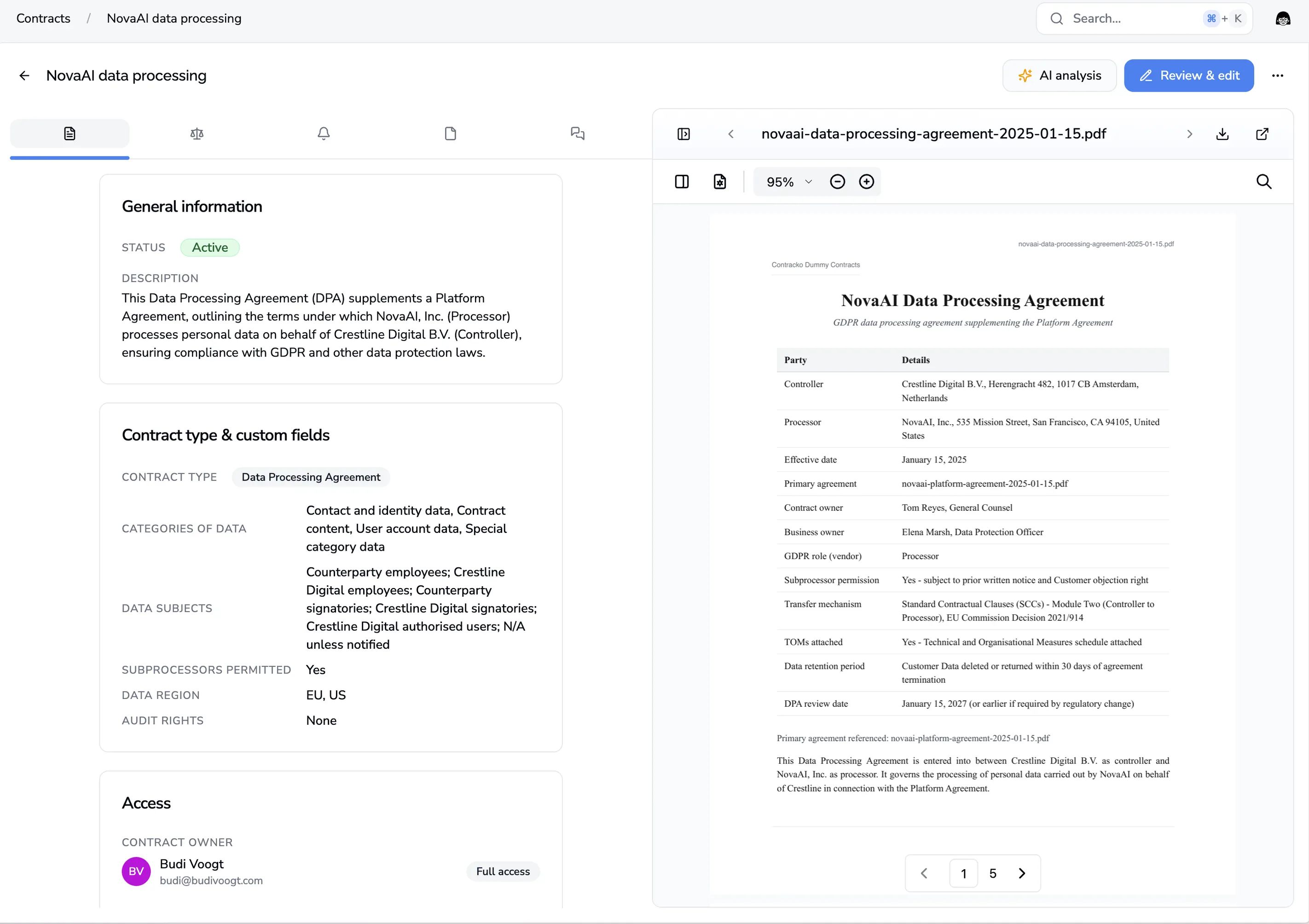Go to the next file in viewer header
This screenshot has width=1309, height=924.
pos(1189,134)
